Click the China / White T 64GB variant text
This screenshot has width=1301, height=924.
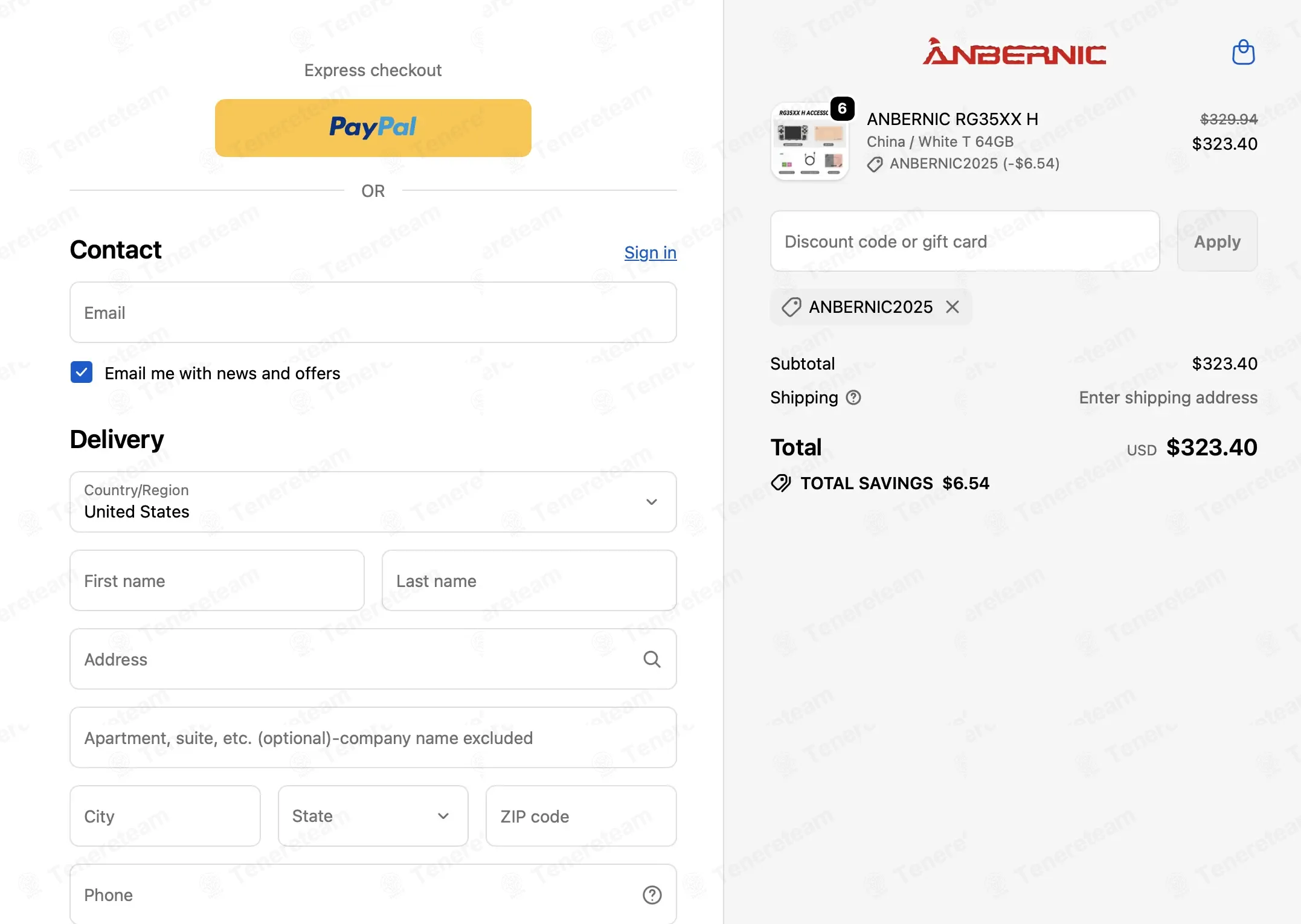pyautogui.click(x=940, y=141)
